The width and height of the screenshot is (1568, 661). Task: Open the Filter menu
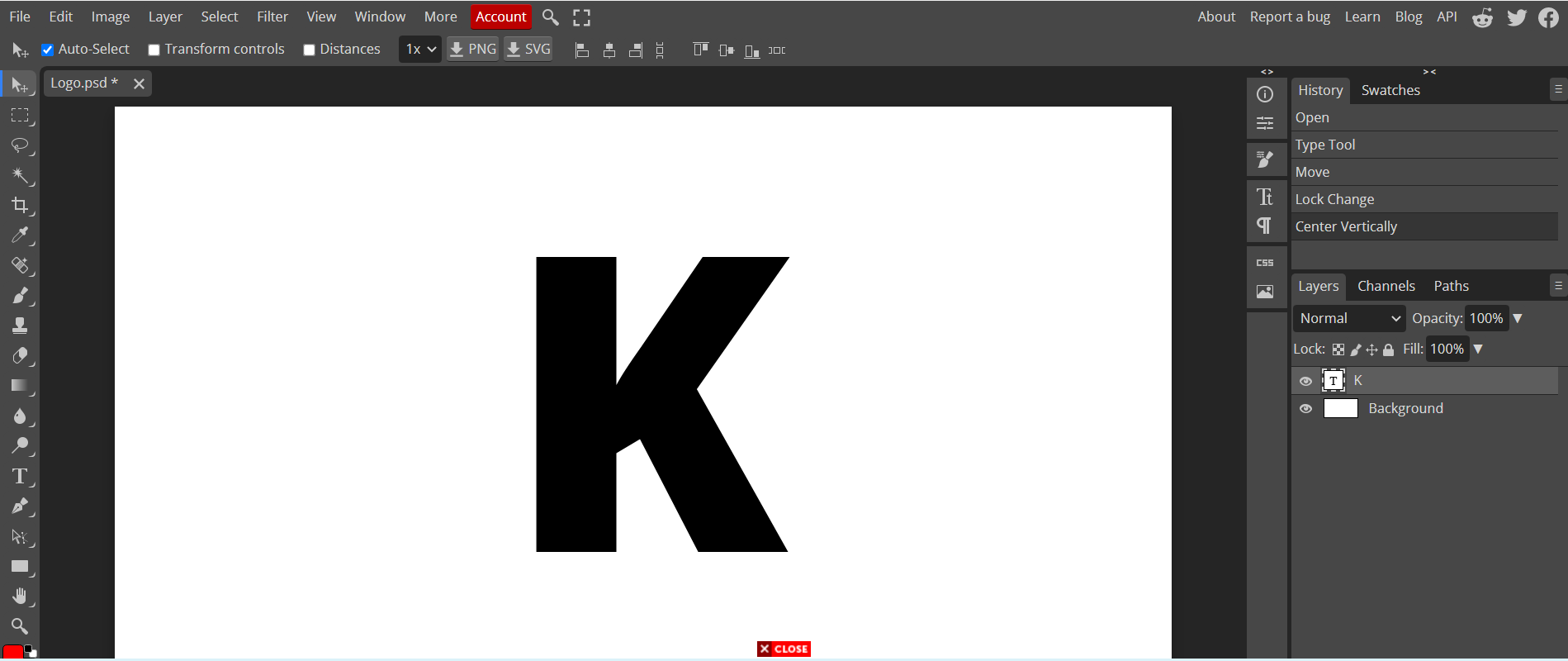click(272, 17)
